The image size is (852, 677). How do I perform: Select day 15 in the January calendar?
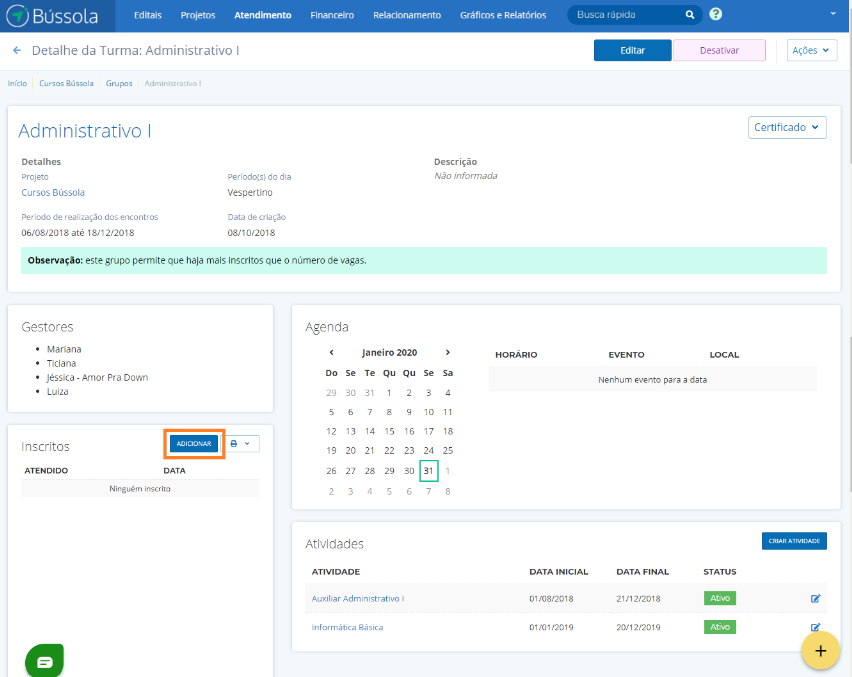(390, 431)
